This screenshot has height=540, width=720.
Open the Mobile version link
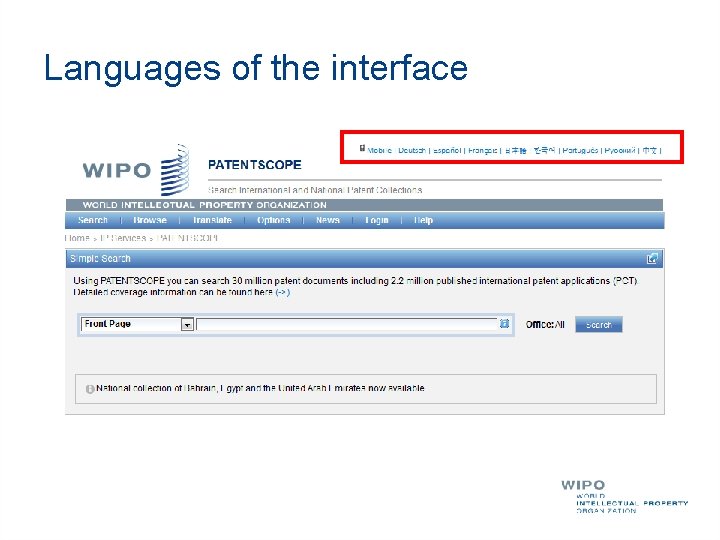379,150
